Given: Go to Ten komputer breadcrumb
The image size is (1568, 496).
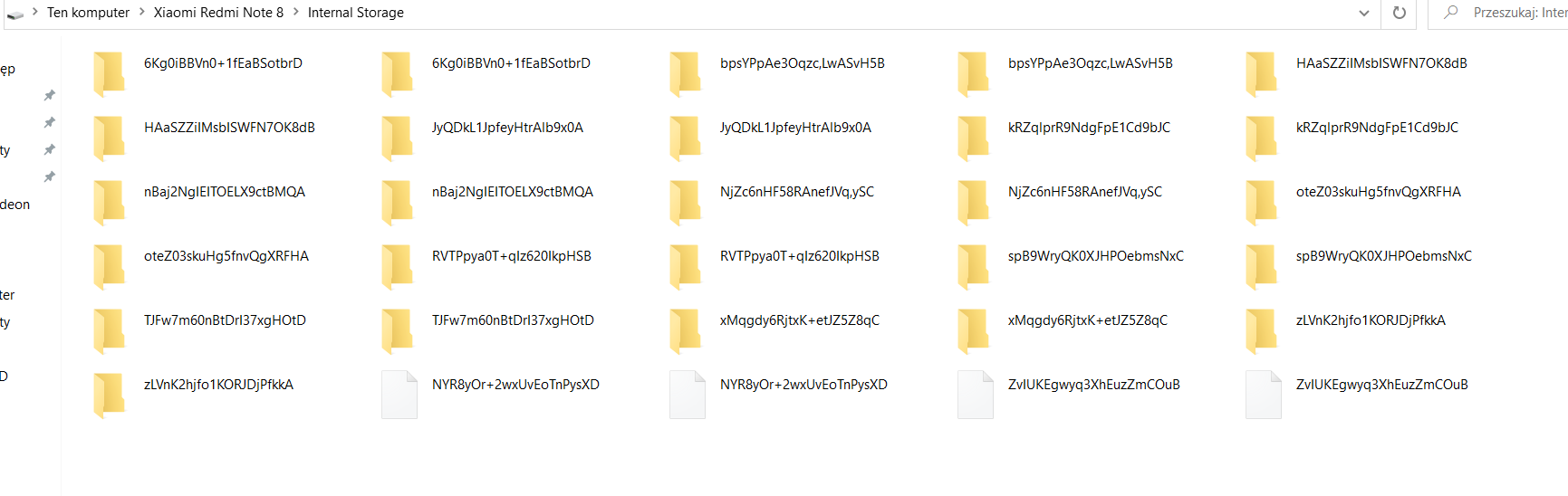Looking at the screenshot, I should click(88, 13).
